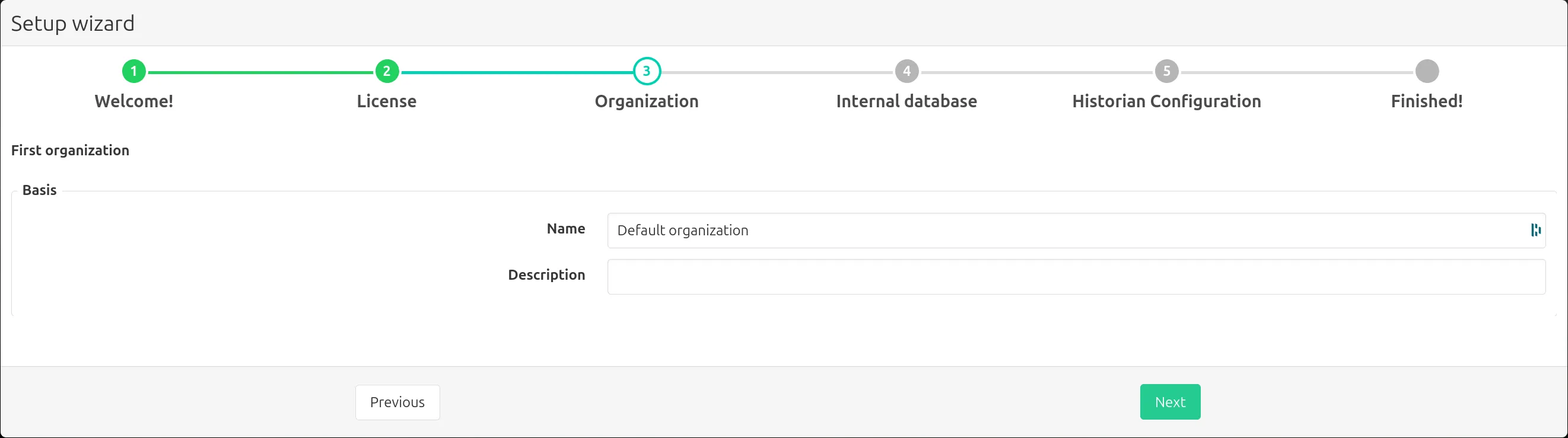Click the Description field label
The height and width of the screenshot is (438, 1568).
click(546, 275)
